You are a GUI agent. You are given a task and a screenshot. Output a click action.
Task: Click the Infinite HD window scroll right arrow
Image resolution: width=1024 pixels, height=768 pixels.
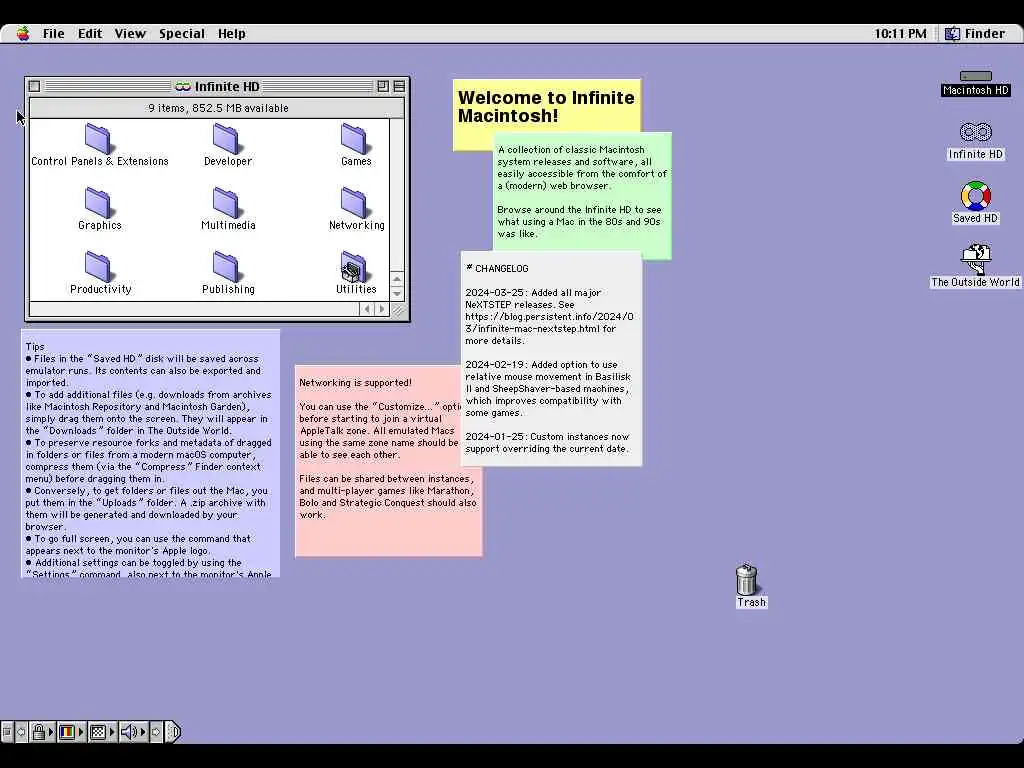[x=382, y=309]
